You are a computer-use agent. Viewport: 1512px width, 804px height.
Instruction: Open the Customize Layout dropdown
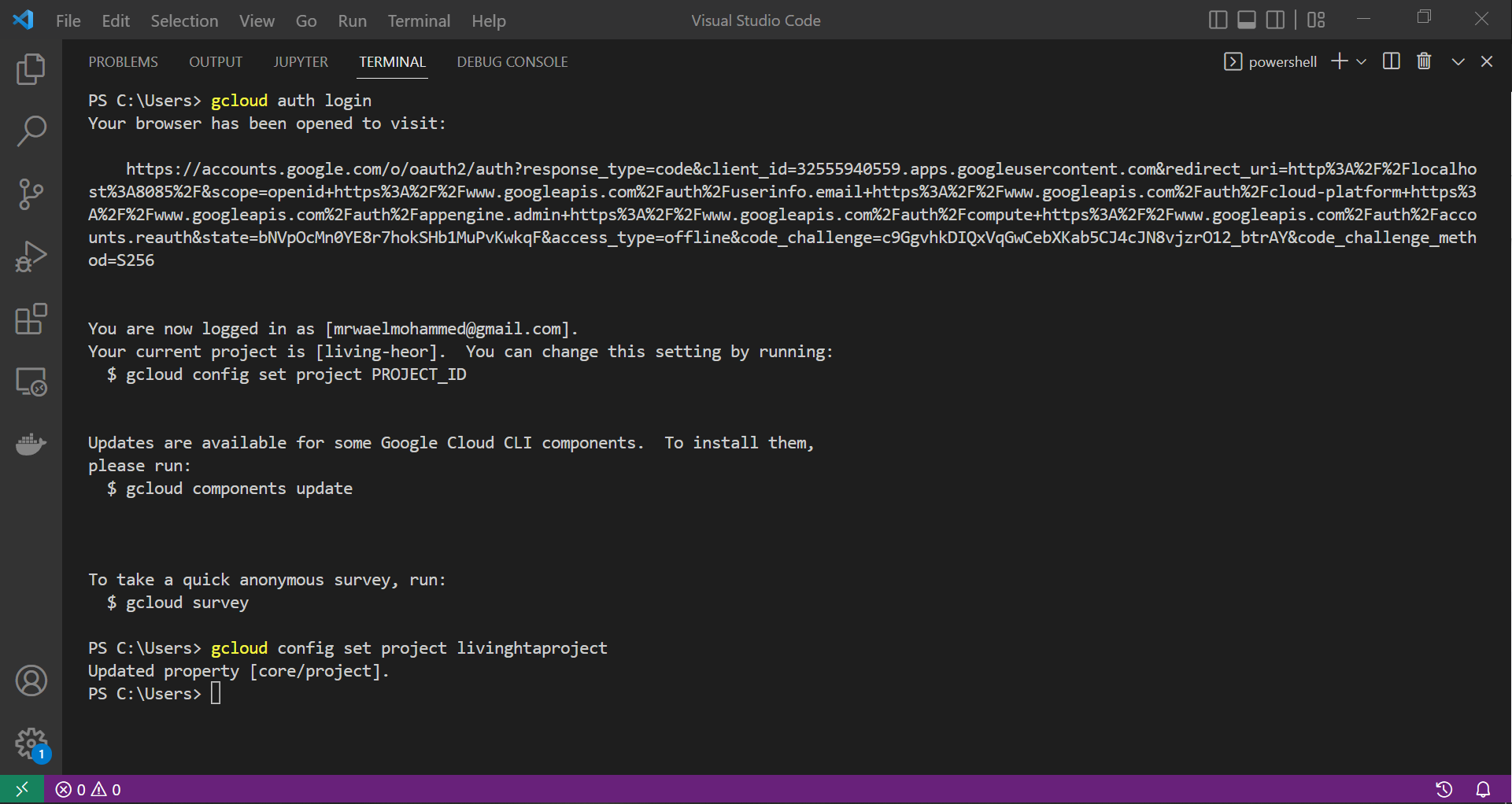coord(1315,19)
